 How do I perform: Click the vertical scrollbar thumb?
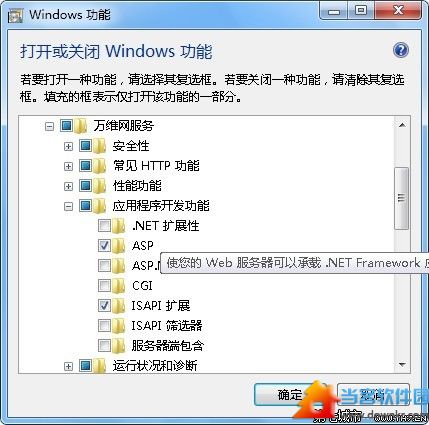402,198
